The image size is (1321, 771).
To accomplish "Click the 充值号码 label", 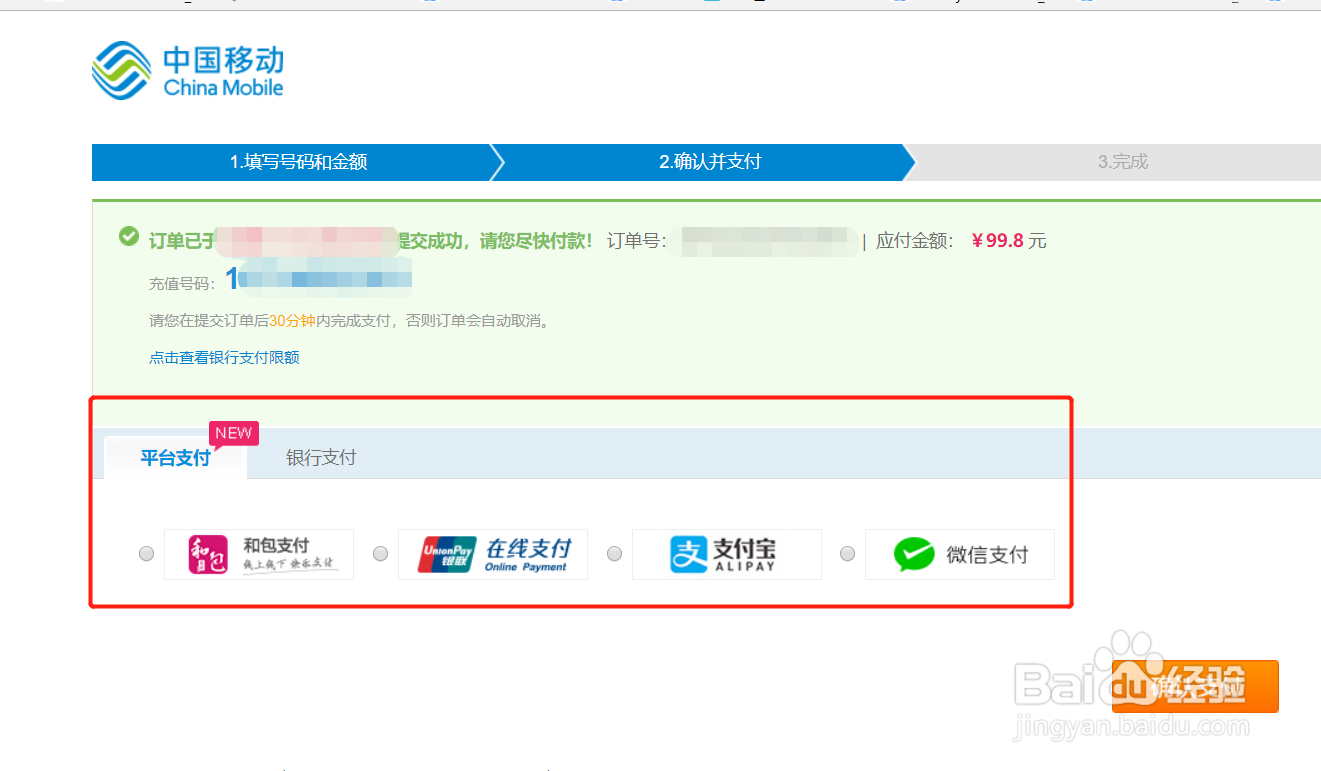I will (x=182, y=284).
